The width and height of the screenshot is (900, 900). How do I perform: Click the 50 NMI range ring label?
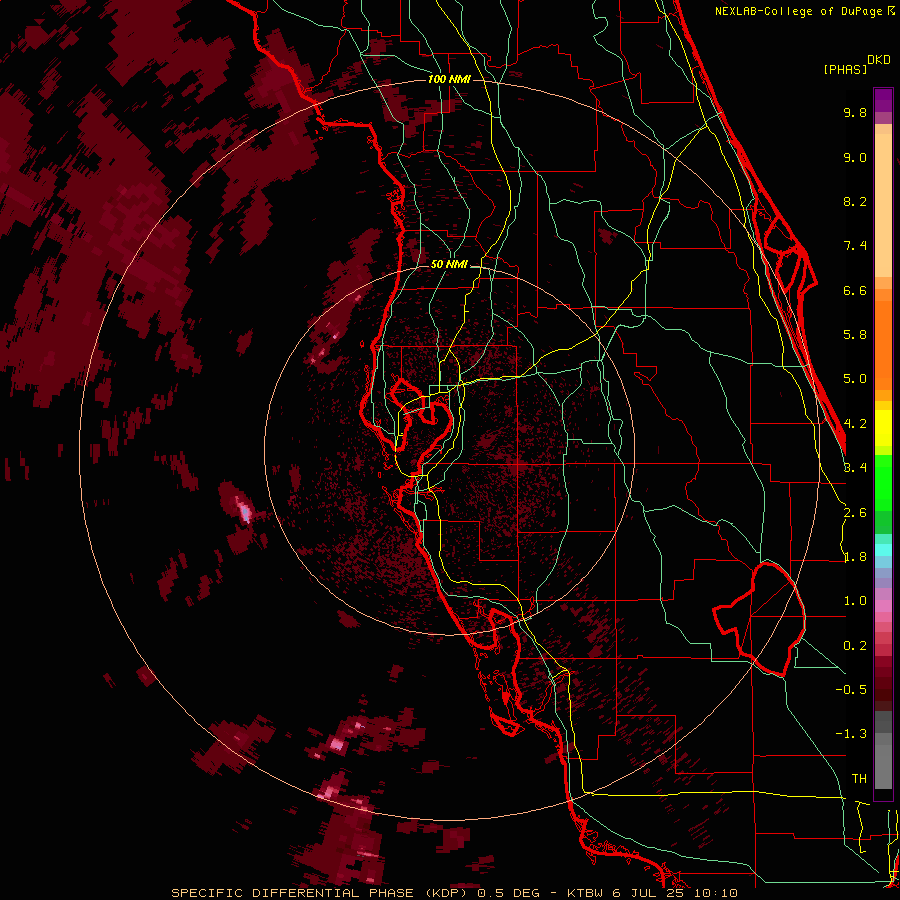tap(449, 265)
